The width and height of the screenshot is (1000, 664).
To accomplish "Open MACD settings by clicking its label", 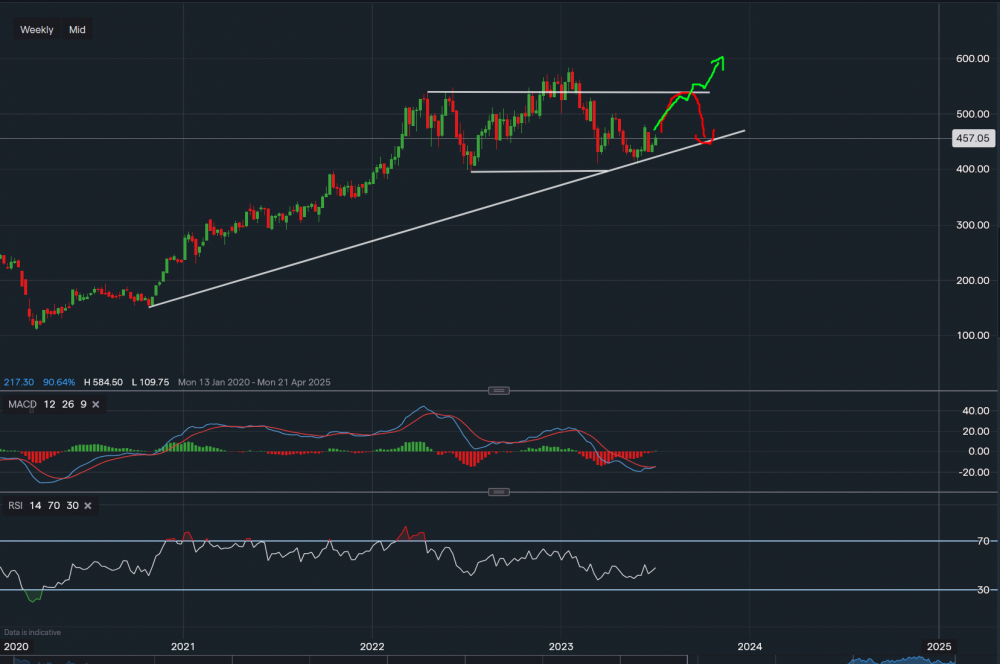I will coord(20,404).
